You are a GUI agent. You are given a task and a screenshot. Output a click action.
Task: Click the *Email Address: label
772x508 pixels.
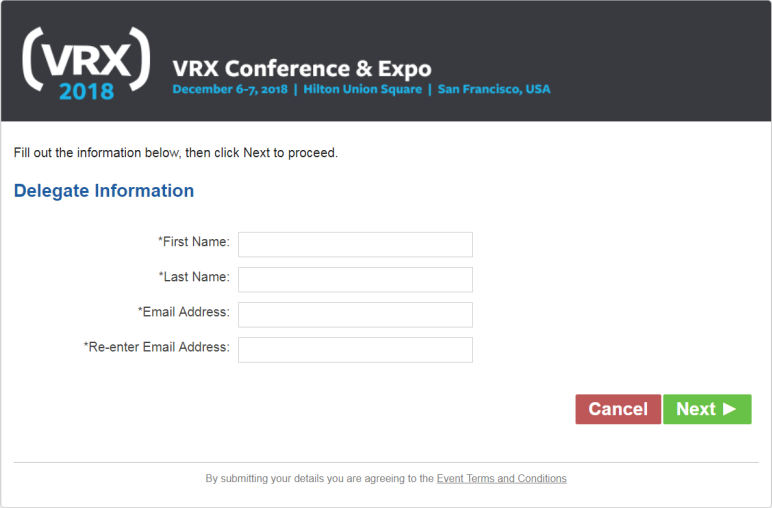(184, 312)
